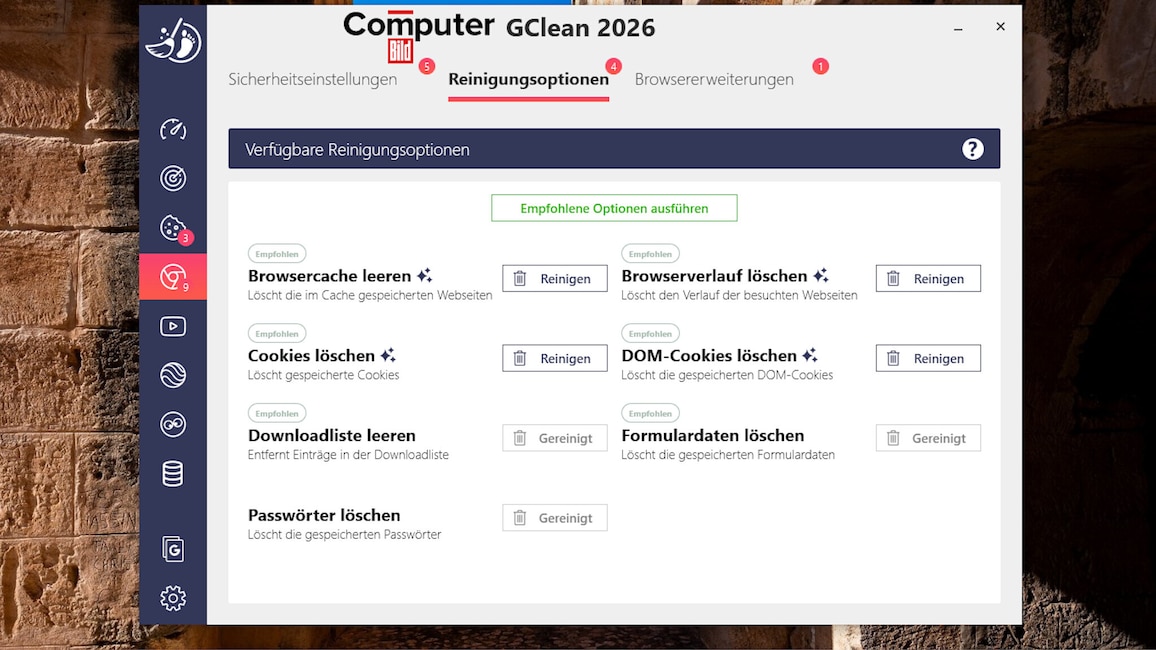
Task: Click Empfohlen badge above Formulardaten löschen
Action: (x=650, y=413)
